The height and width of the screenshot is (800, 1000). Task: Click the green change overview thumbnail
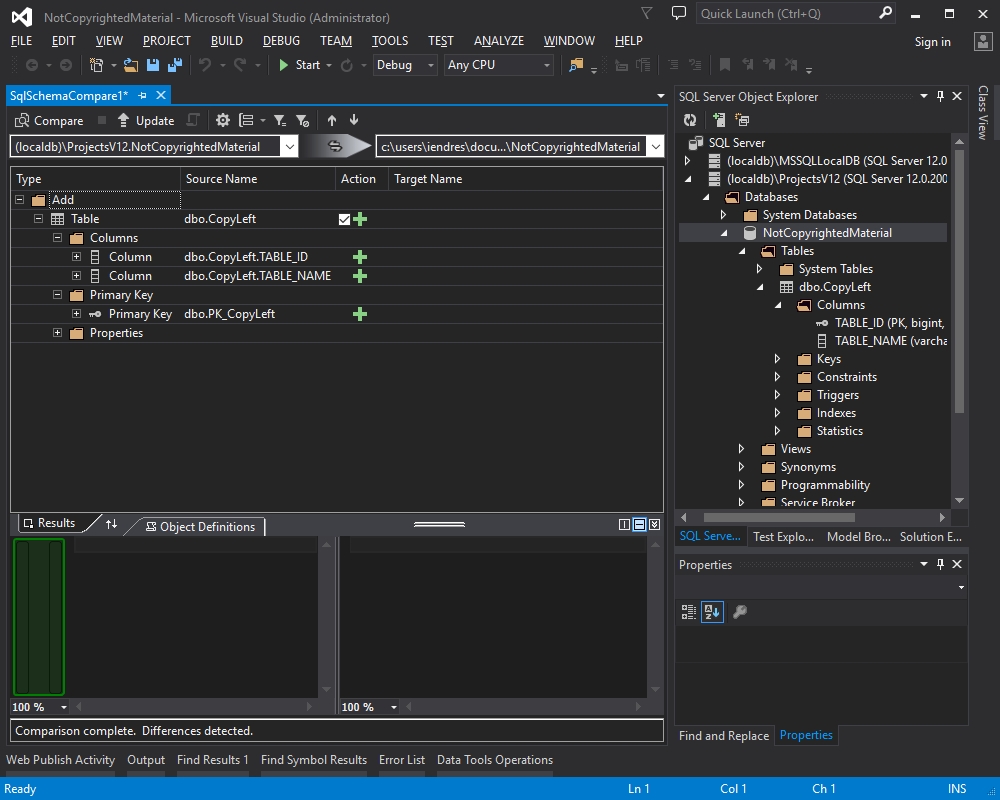click(x=39, y=617)
